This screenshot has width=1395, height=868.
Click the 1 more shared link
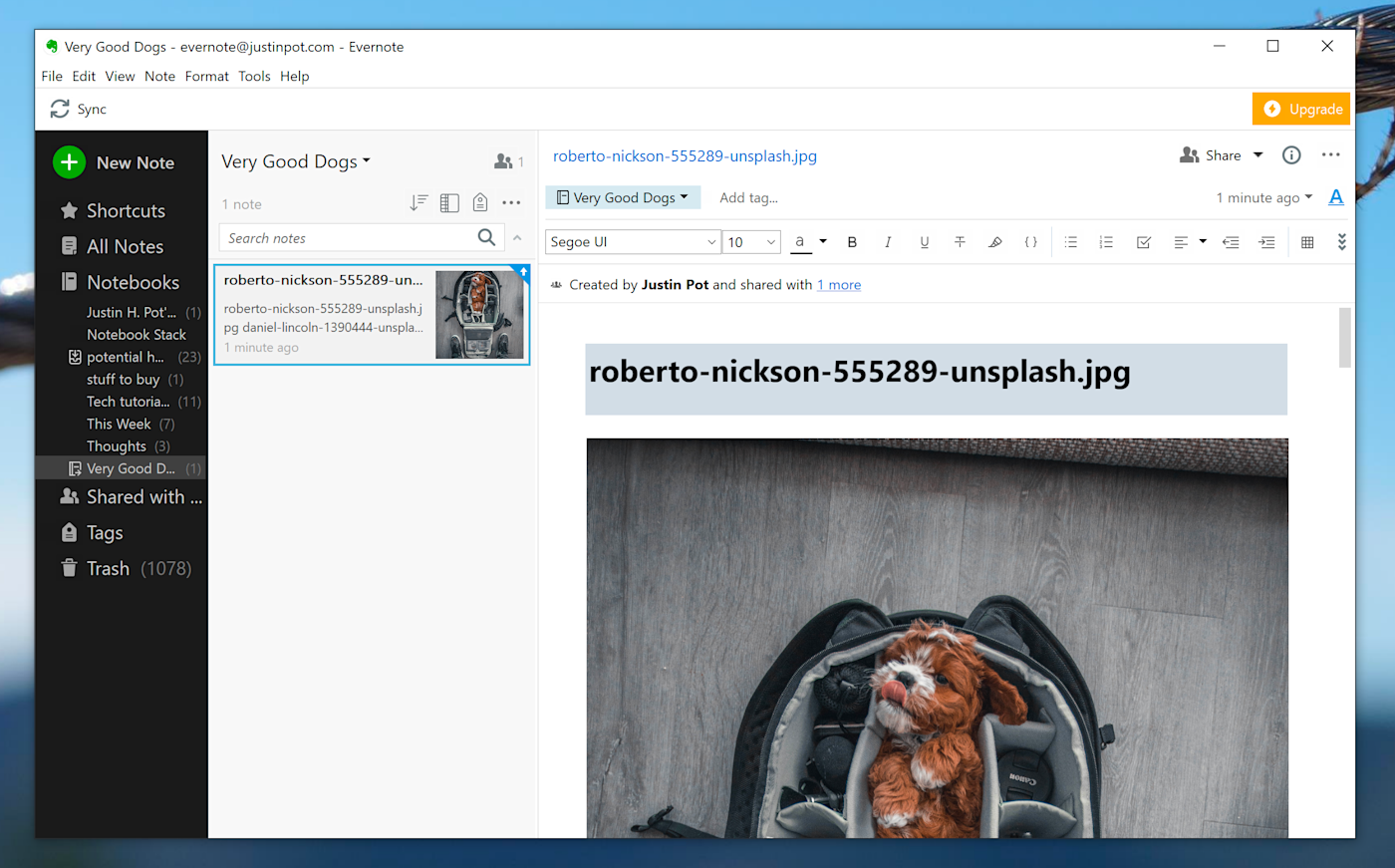click(839, 284)
